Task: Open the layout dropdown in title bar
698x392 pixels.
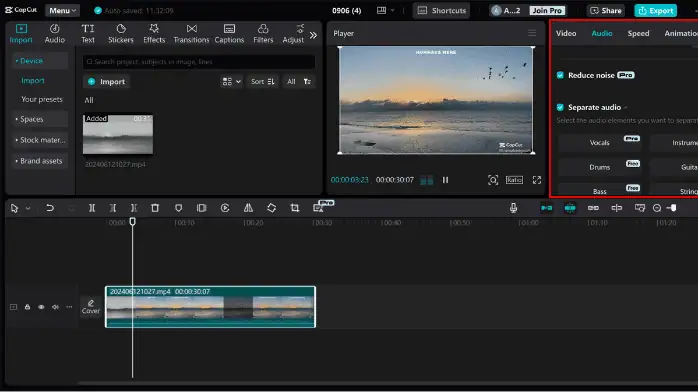Action: click(x=386, y=10)
